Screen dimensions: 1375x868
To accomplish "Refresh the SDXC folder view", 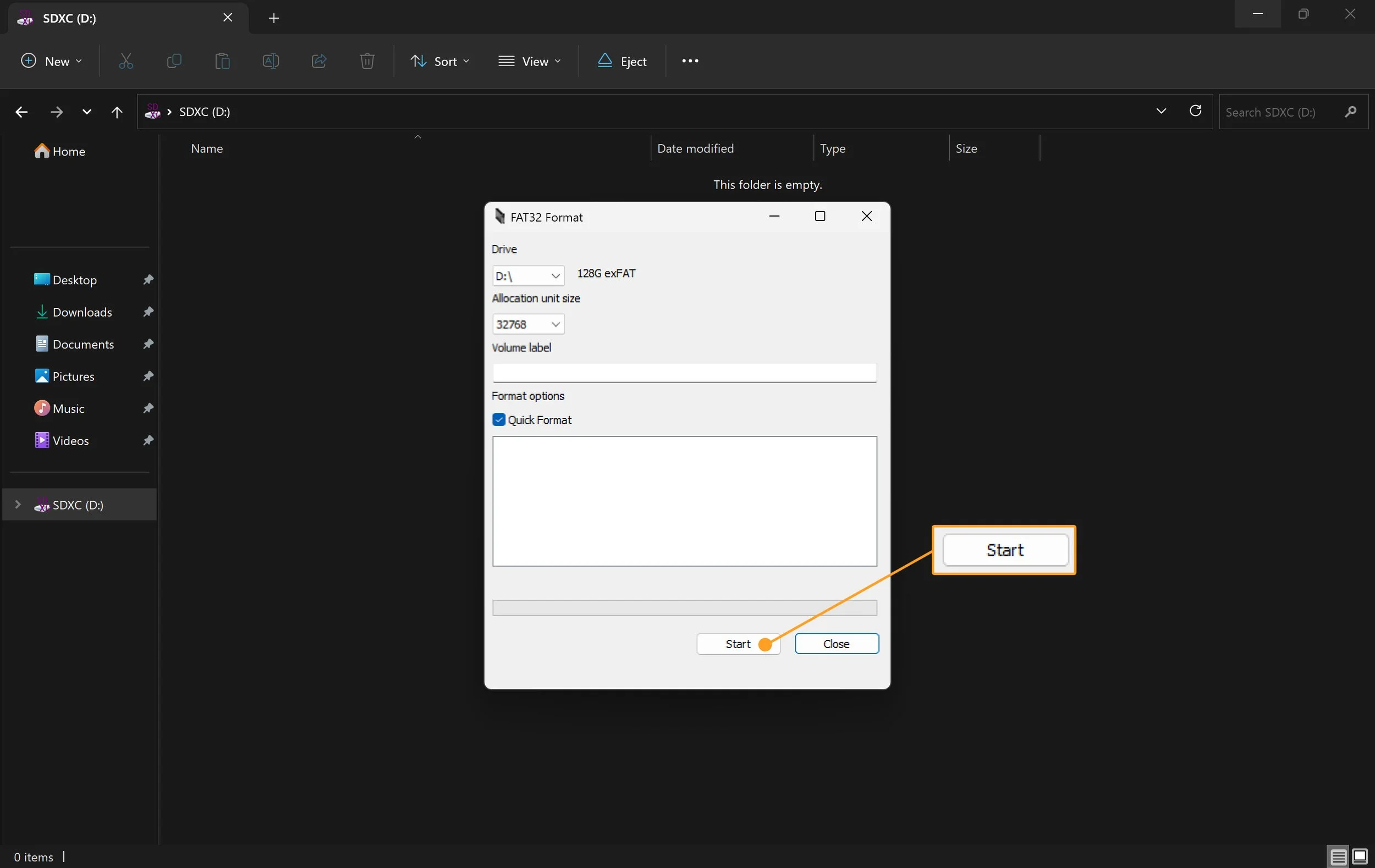I will [x=1196, y=112].
